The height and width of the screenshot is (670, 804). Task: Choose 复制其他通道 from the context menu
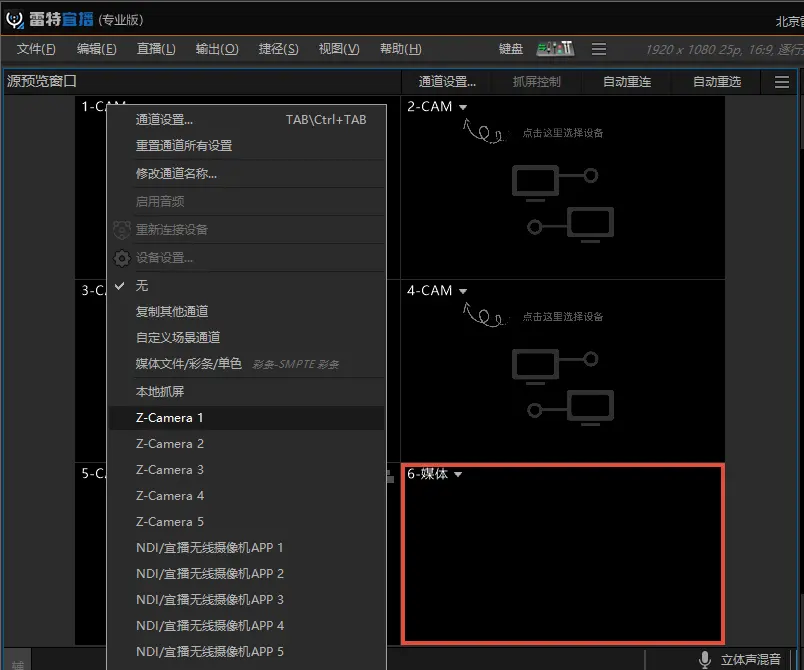tap(247, 312)
